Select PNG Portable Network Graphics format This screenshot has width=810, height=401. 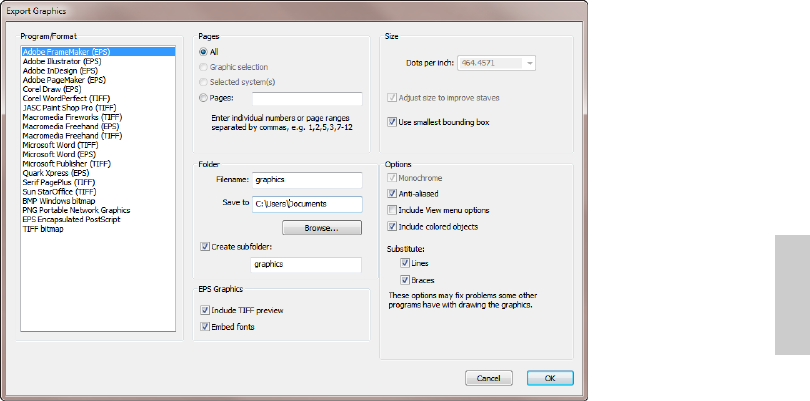[x=98, y=210]
